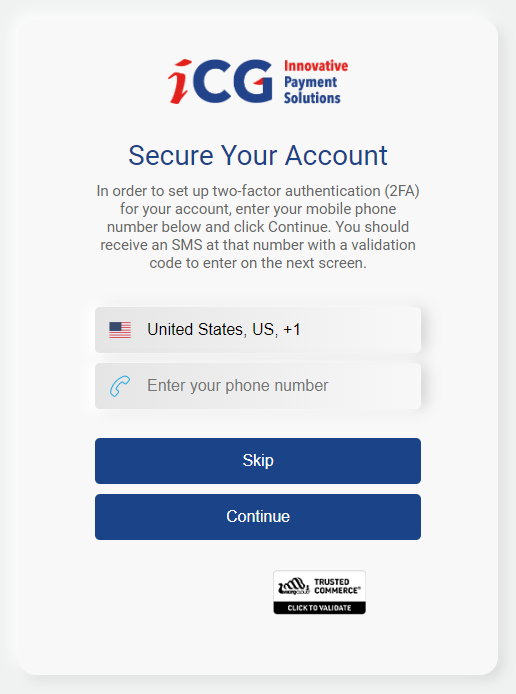Click the black CLICK TO VALIDATE strip
The height and width of the screenshot is (694, 516).
pyautogui.click(x=320, y=608)
